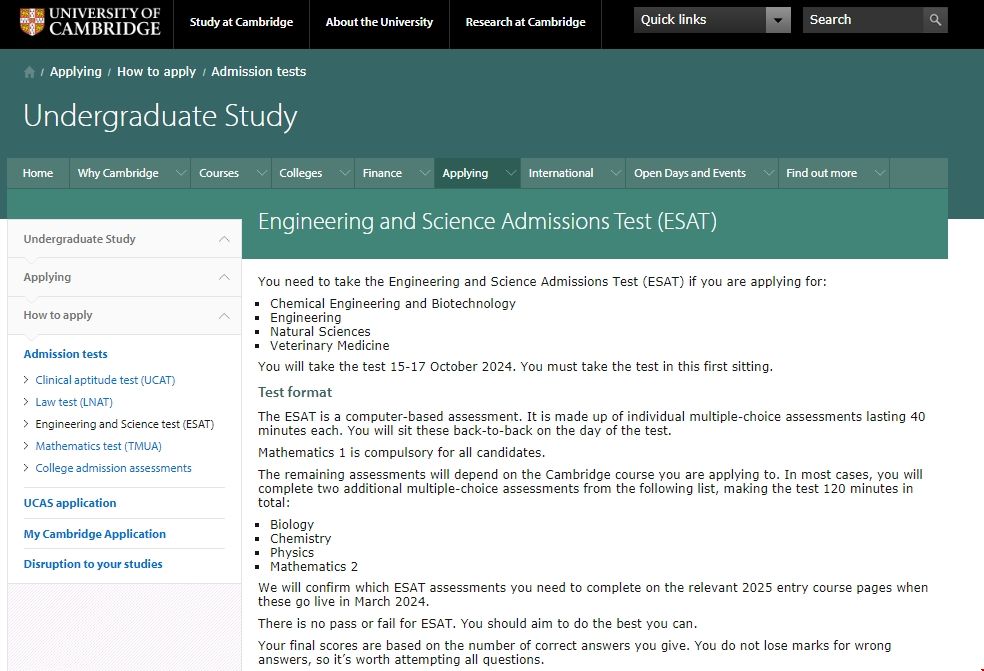Go to Mathematics test (TMUA) page
Image resolution: width=984 pixels, height=671 pixels.
(x=98, y=446)
